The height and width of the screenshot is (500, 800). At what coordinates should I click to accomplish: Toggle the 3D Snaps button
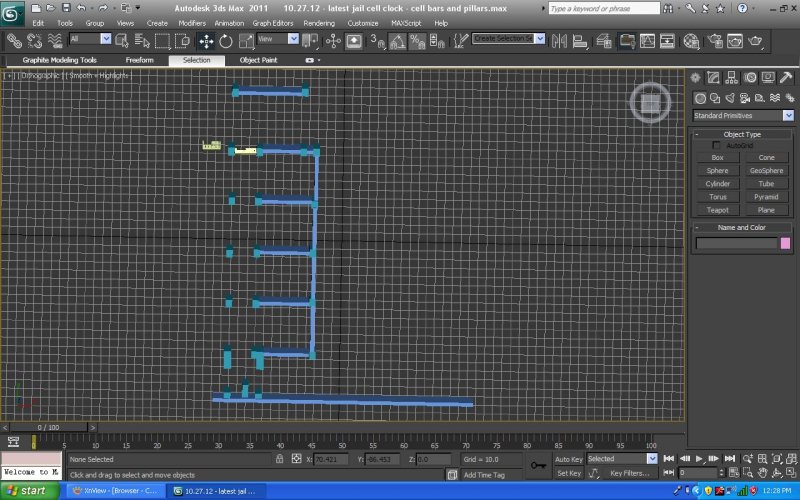click(378, 41)
